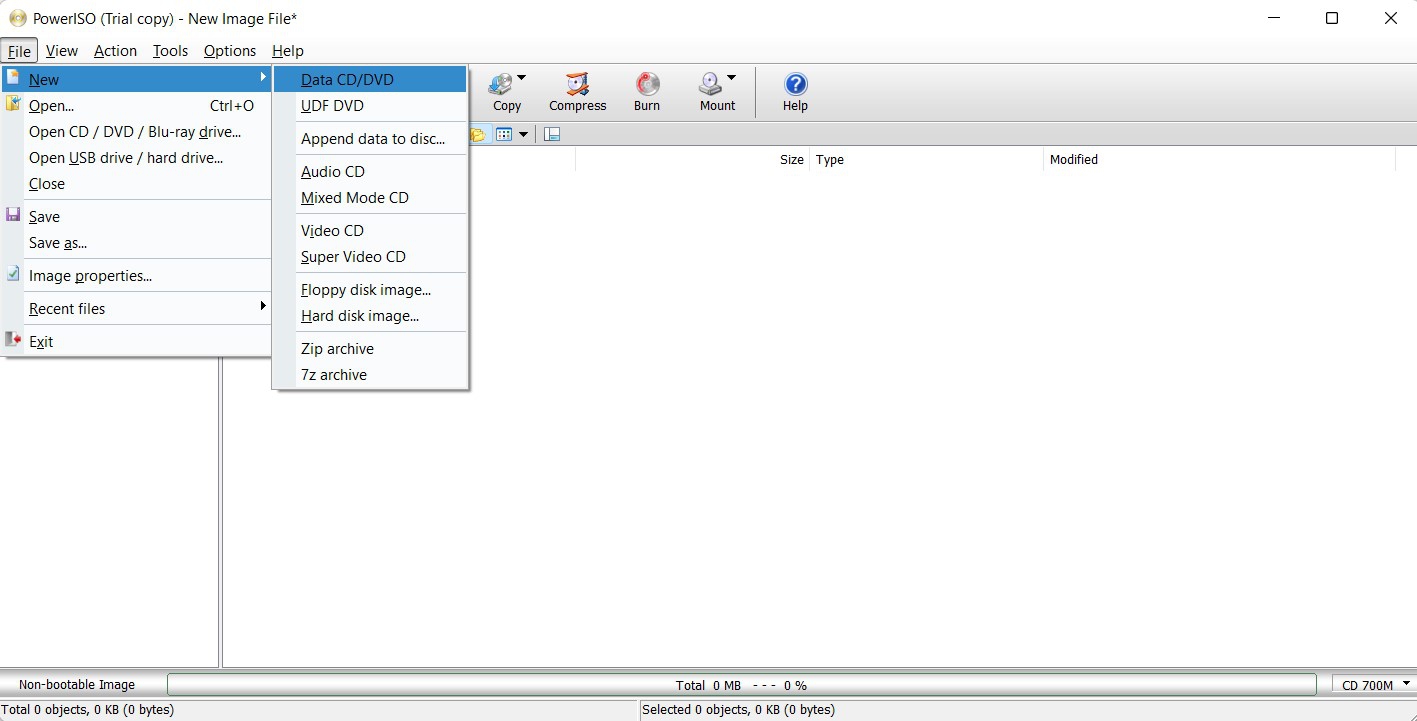Expand the Mount button dropdown arrow

[731, 78]
